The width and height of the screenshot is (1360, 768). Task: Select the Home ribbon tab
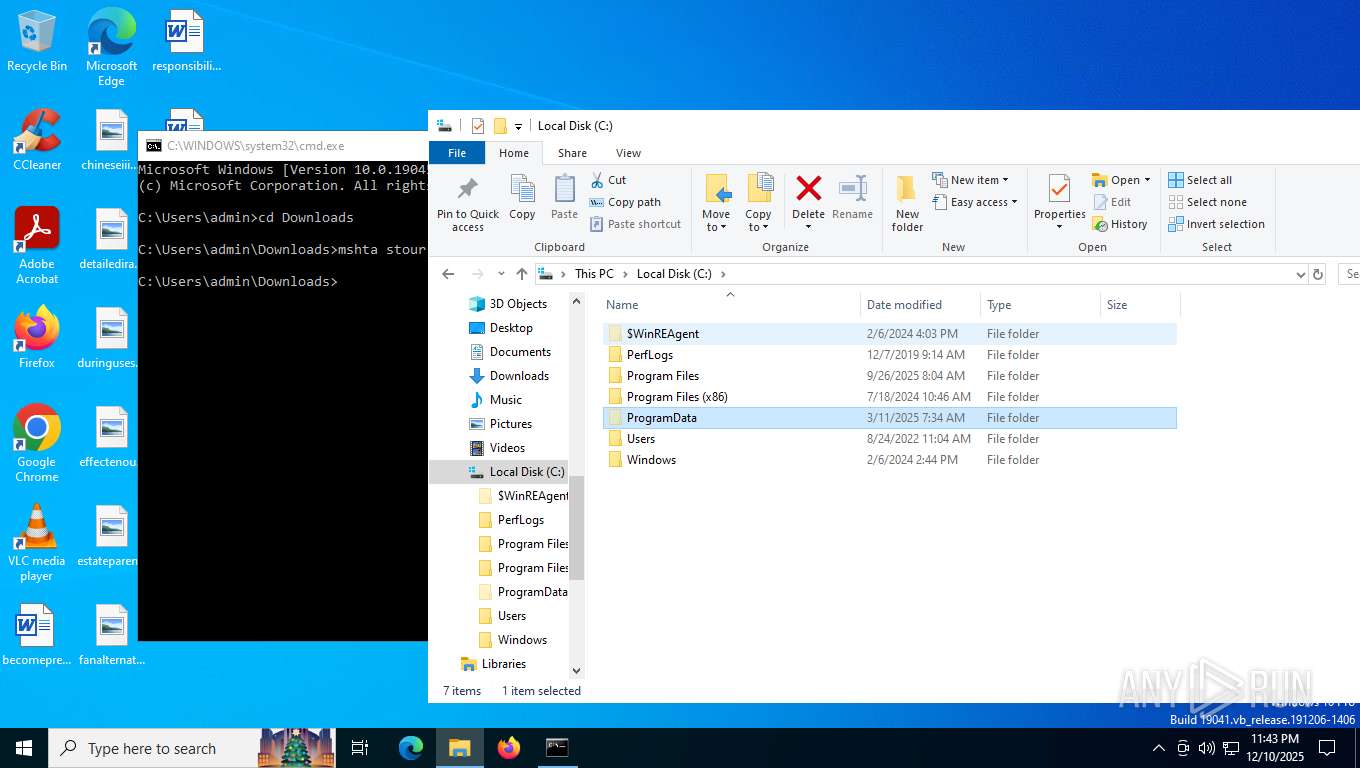pos(514,153)
